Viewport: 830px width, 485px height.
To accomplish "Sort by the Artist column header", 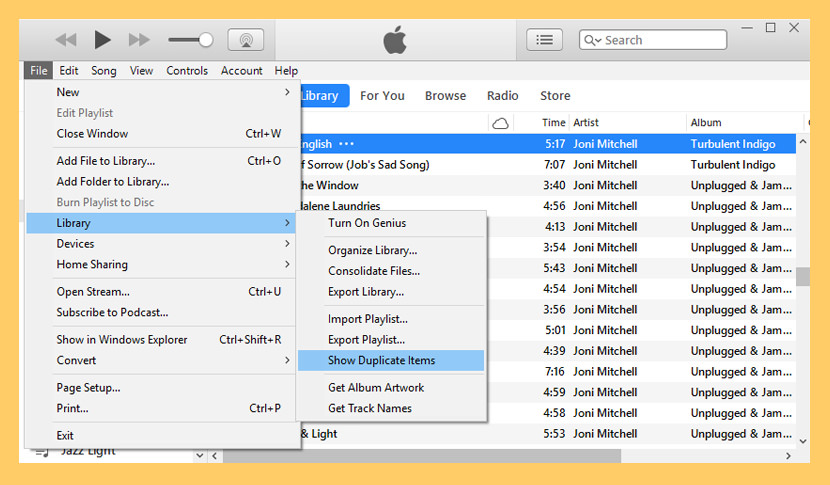I will pos(585,123).
